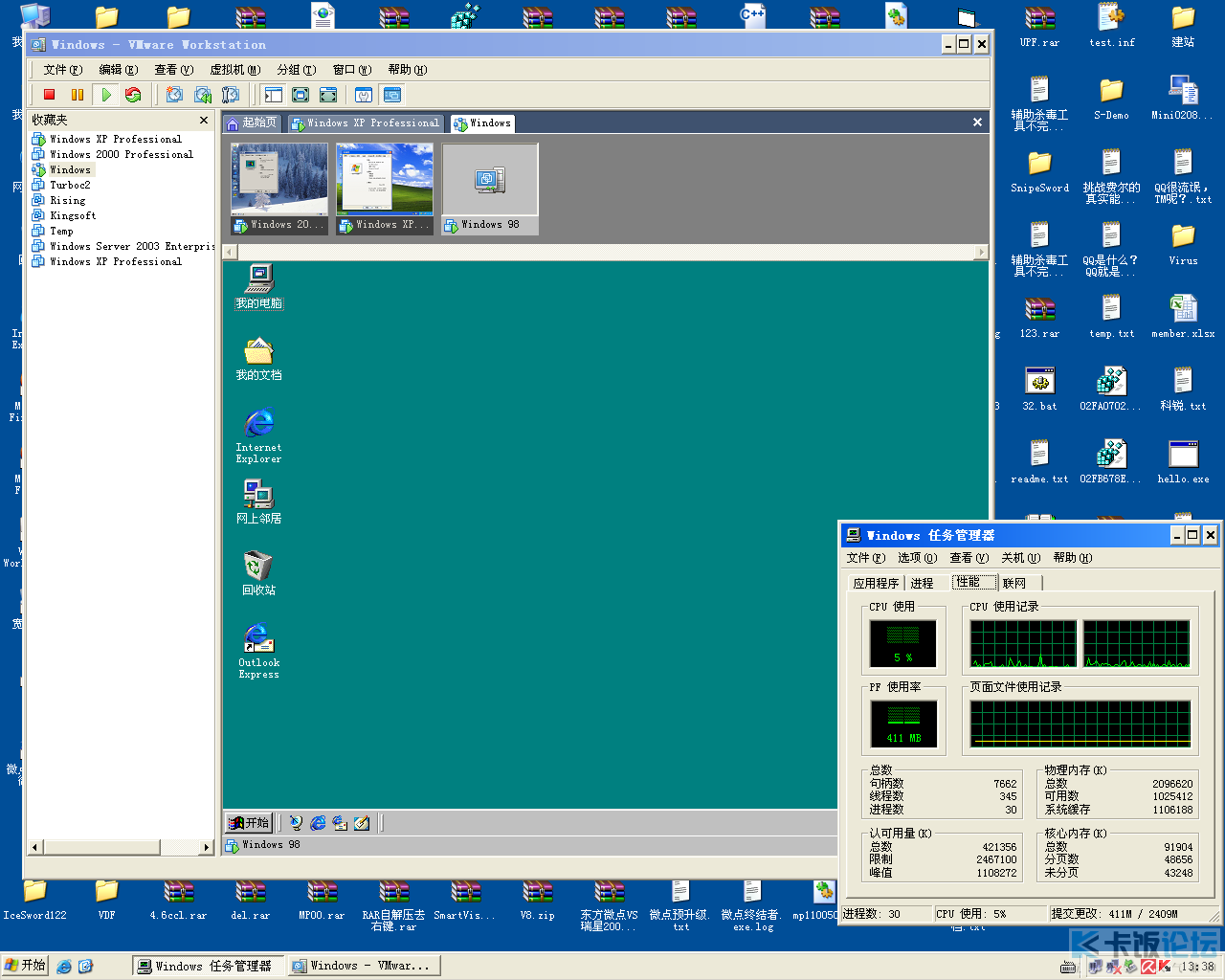Click Windows 任务管理器 taskbar button
The width and height of the screenshot is (1225, 980).
point(207,967)
